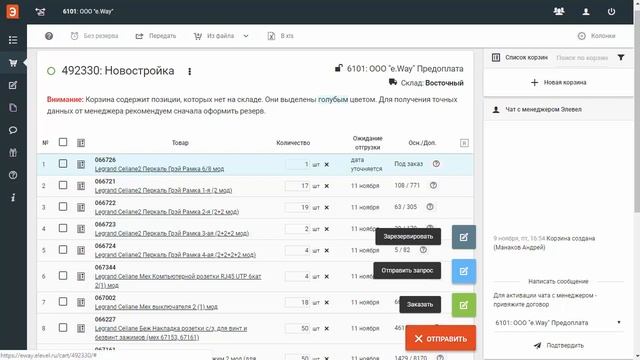Open link Legrand Celiane2 Перкаль Грэй Рамка 6/8 мод
Image resolution: width=640 pixels, height=360 pixels.
click(159, 169)
